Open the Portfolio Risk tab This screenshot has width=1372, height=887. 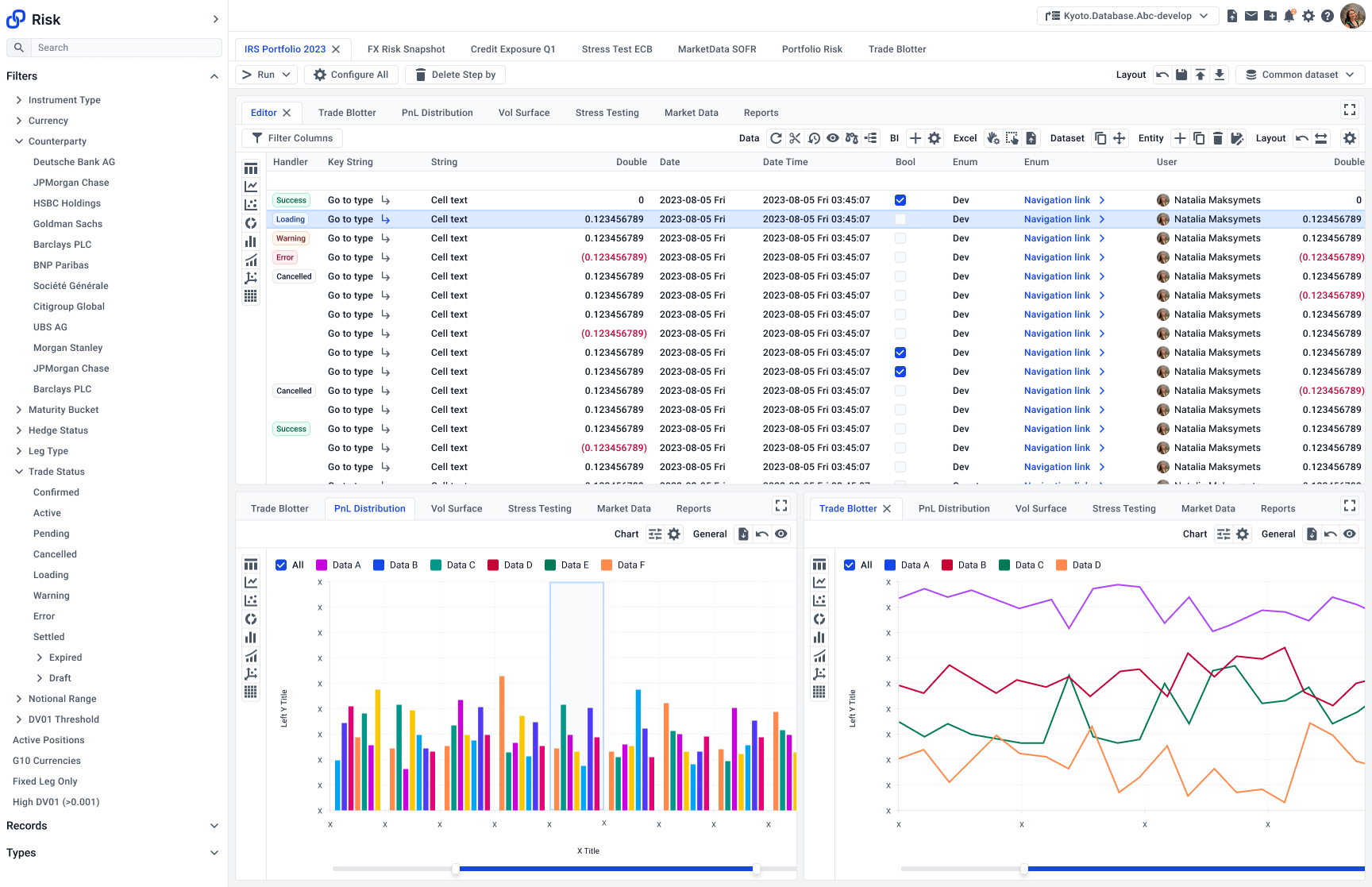[x=812, y=49]
